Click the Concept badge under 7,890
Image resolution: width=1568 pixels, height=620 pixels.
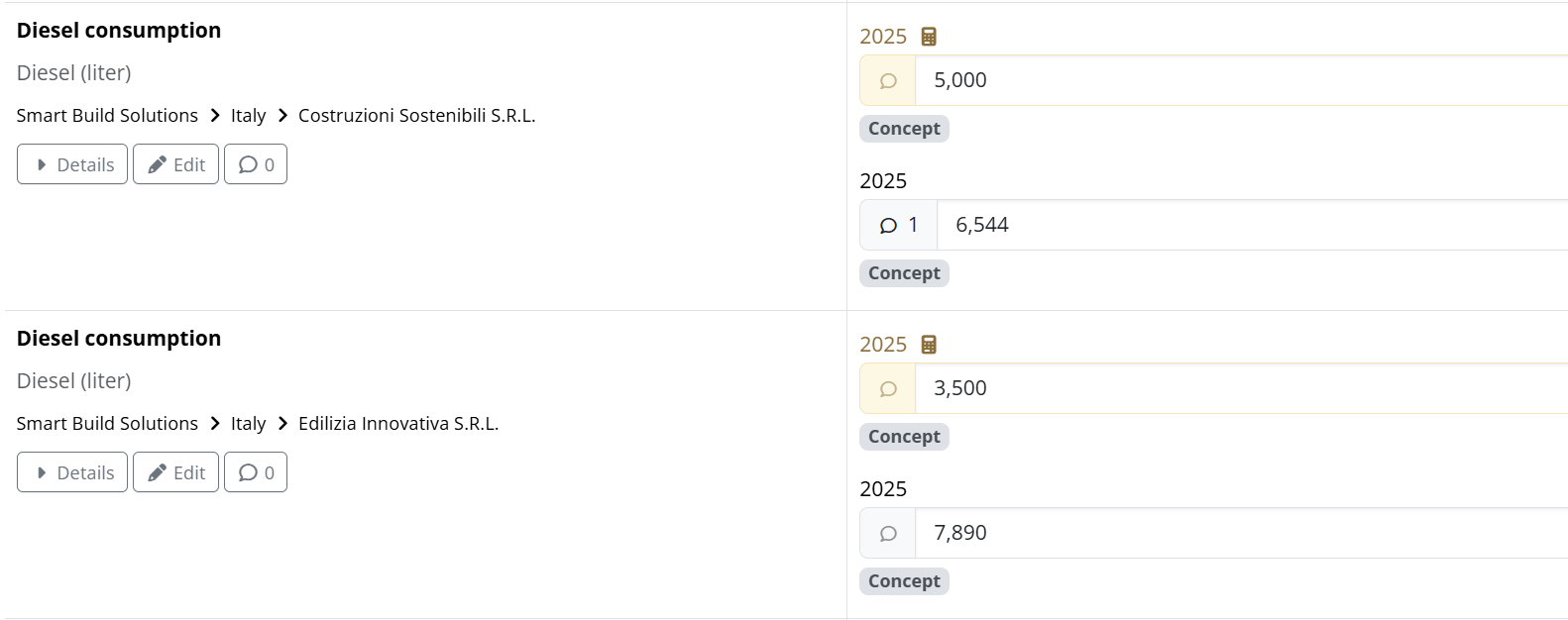pyautogui.click(x=904, y=581)
